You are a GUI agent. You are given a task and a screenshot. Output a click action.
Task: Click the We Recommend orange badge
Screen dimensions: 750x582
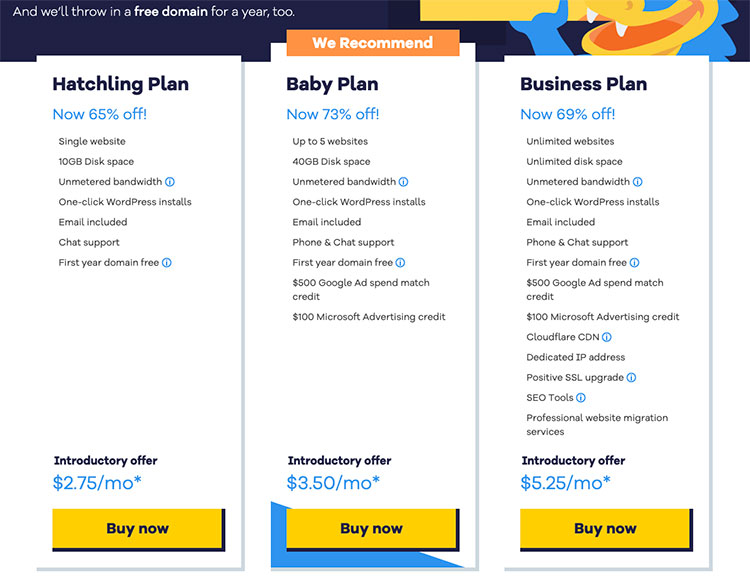372,43
